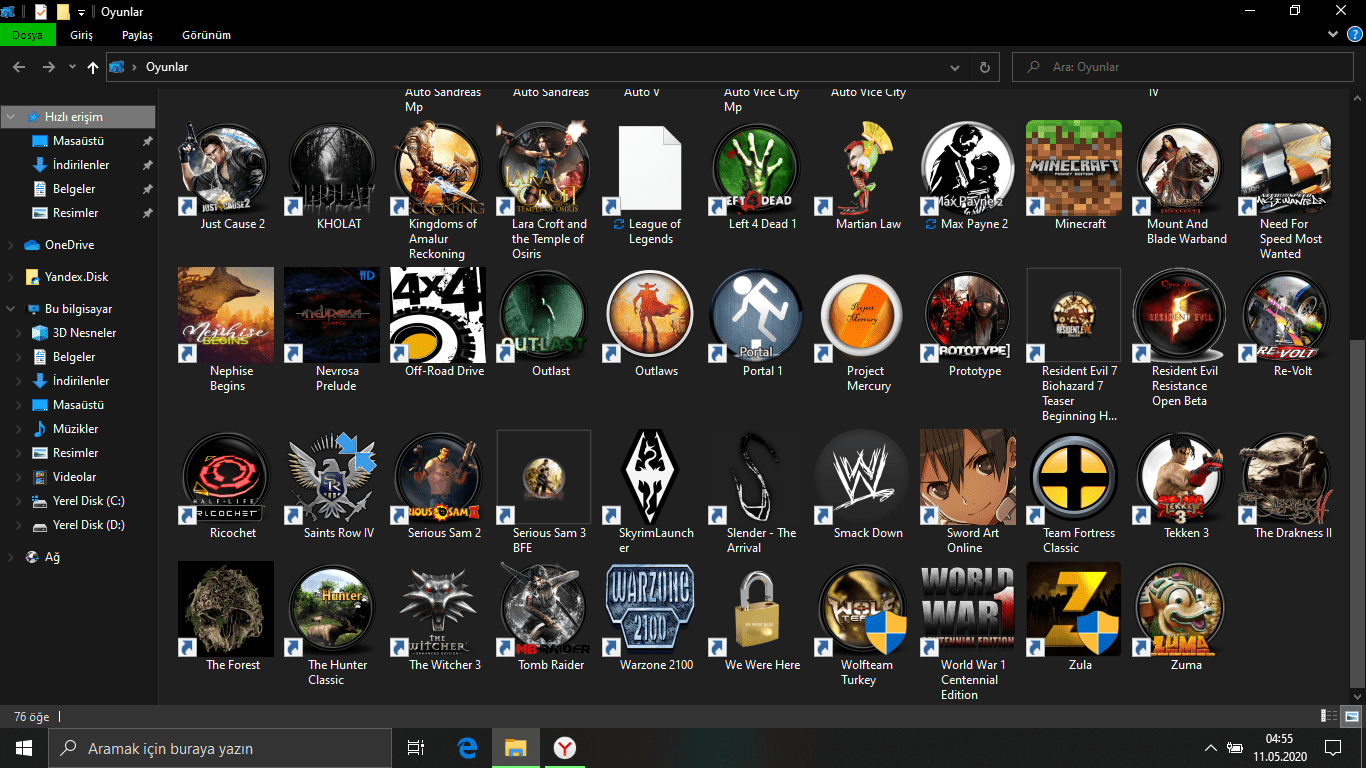Open Videolar in the navigation pane
Viewport: 1366px width, 768px height.
coord(75,477)
